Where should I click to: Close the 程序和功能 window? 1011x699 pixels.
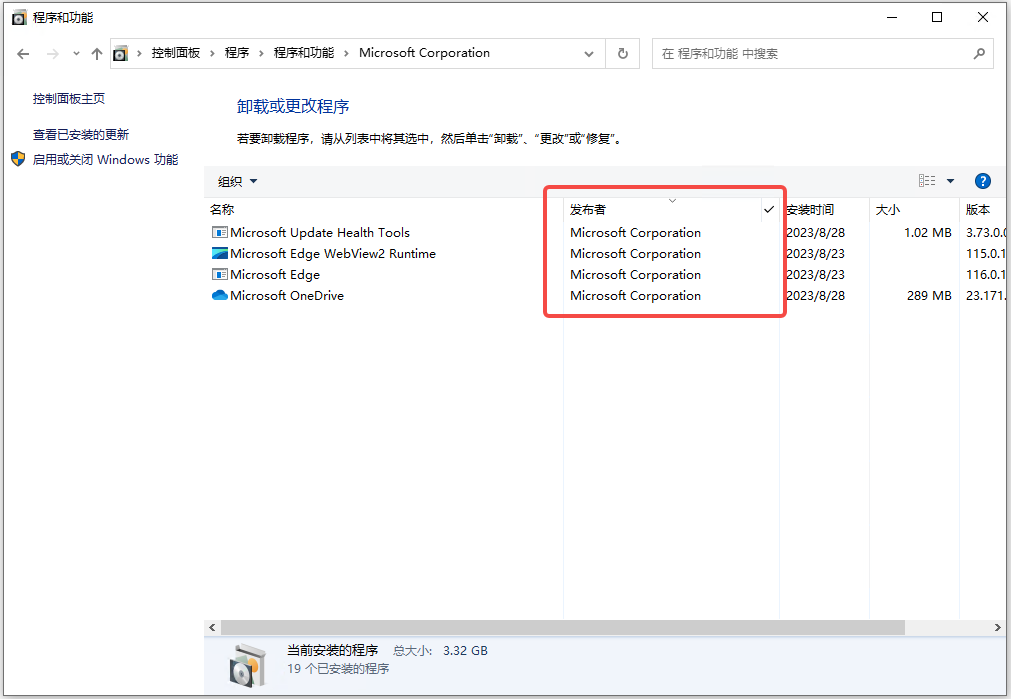coord(983,17)
